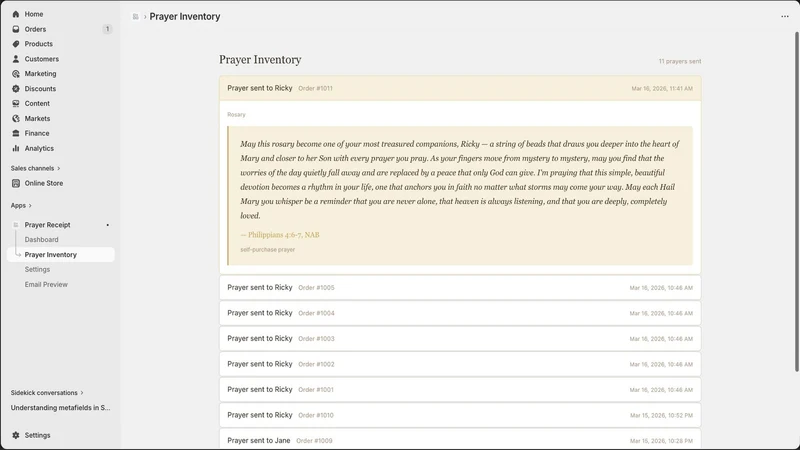Click the Mar 15, 2026, 10:52 PM timestamp
Screen dimensions: 800x450
point(661,415)
